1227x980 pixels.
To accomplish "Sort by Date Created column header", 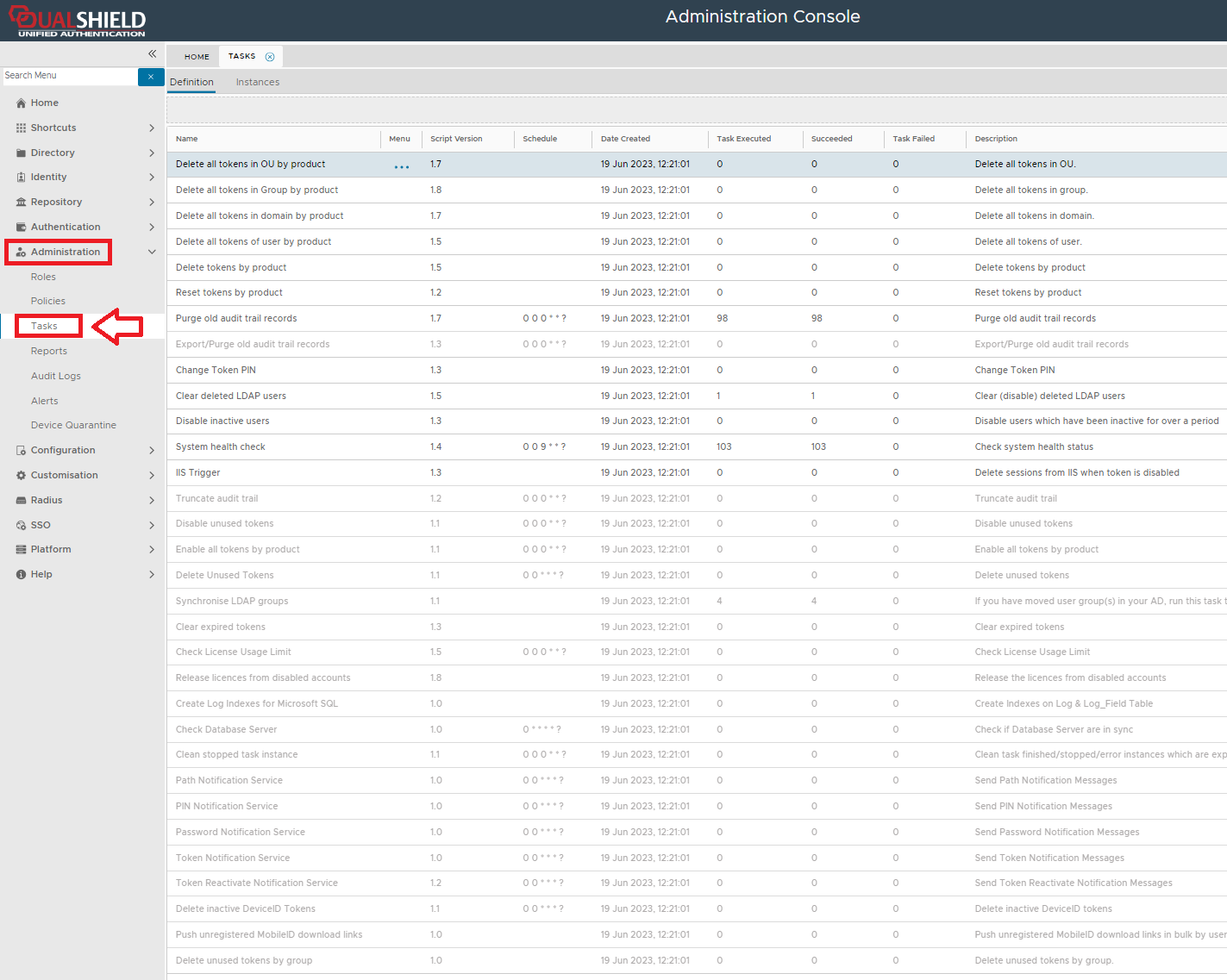I will (625, 139).
